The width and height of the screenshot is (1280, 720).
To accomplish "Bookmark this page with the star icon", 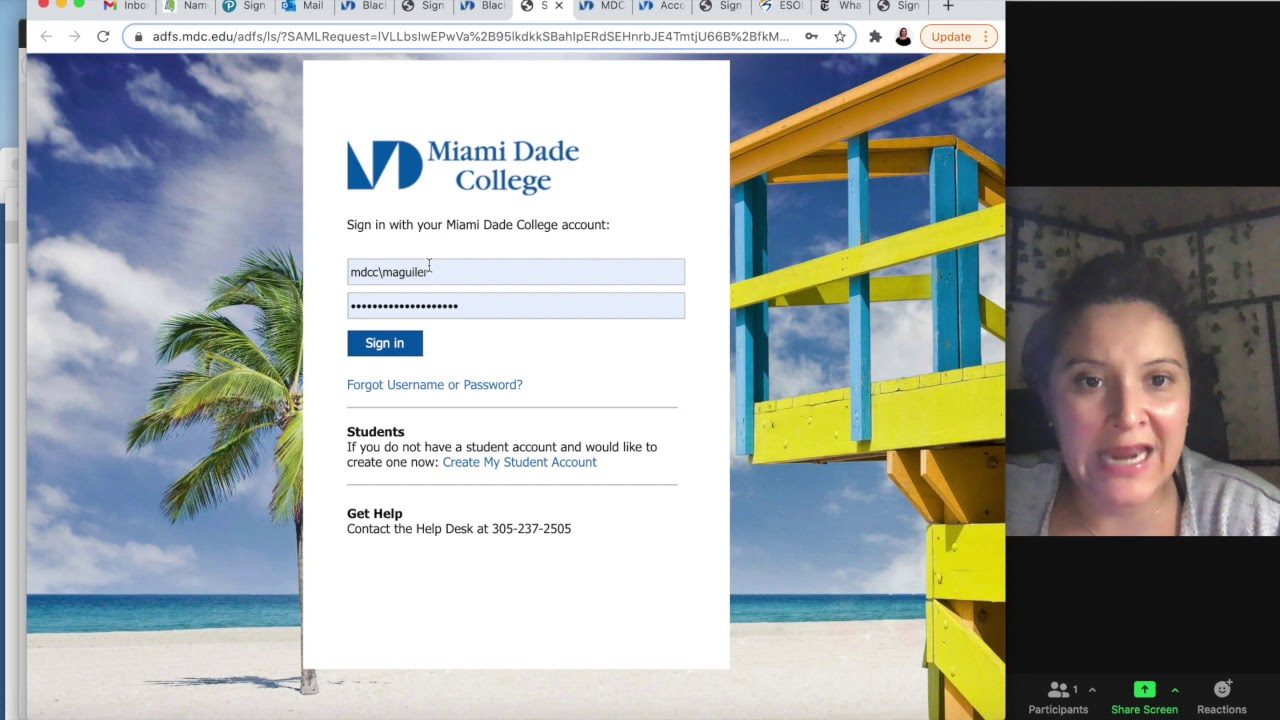I will point(840,37).
